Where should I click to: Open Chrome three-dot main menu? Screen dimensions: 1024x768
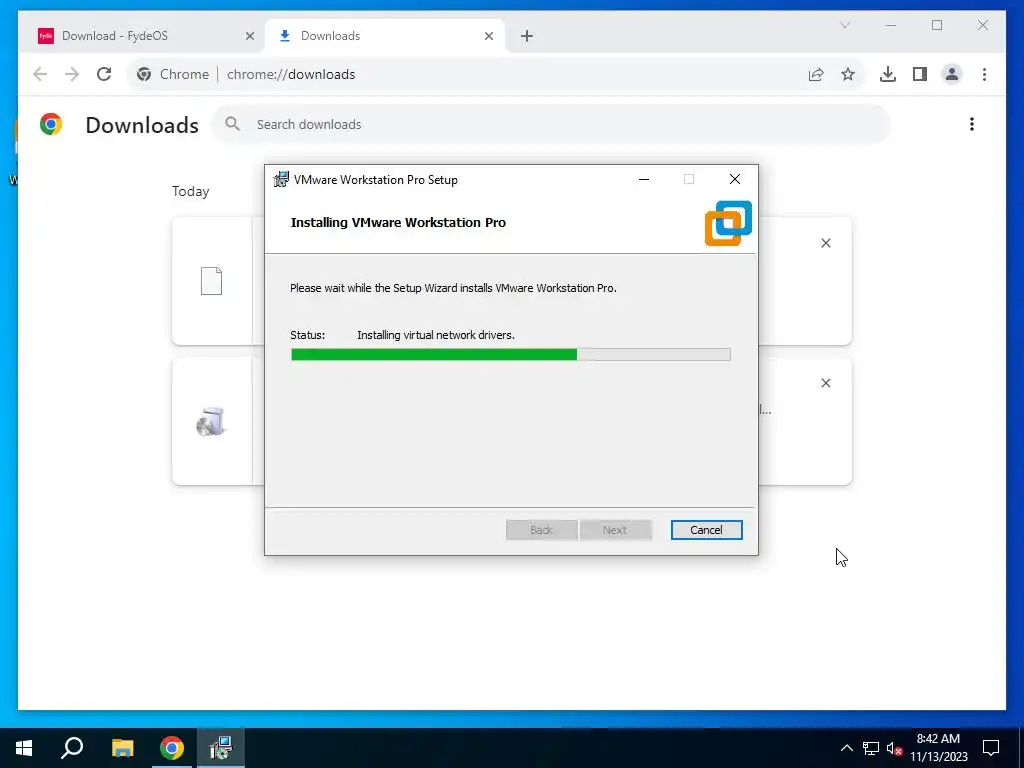984,74
